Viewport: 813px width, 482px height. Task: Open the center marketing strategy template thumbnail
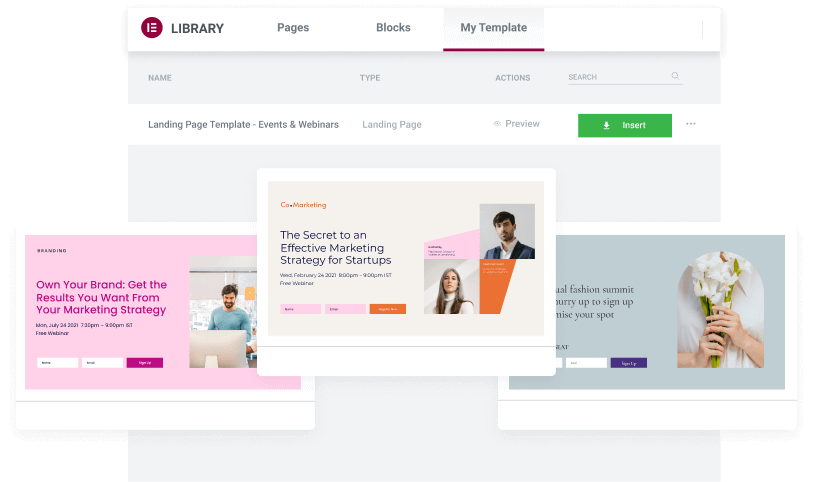[405, 258]
